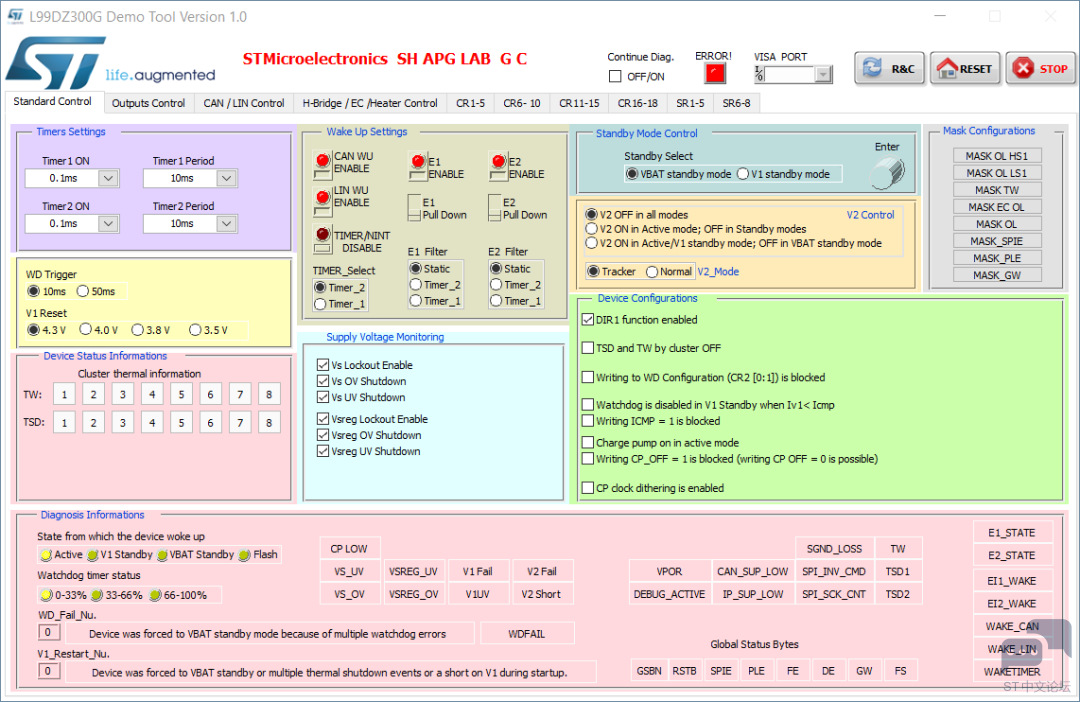
Task: Select WD Trigger 50ms option
Action: tap(83, 291)
